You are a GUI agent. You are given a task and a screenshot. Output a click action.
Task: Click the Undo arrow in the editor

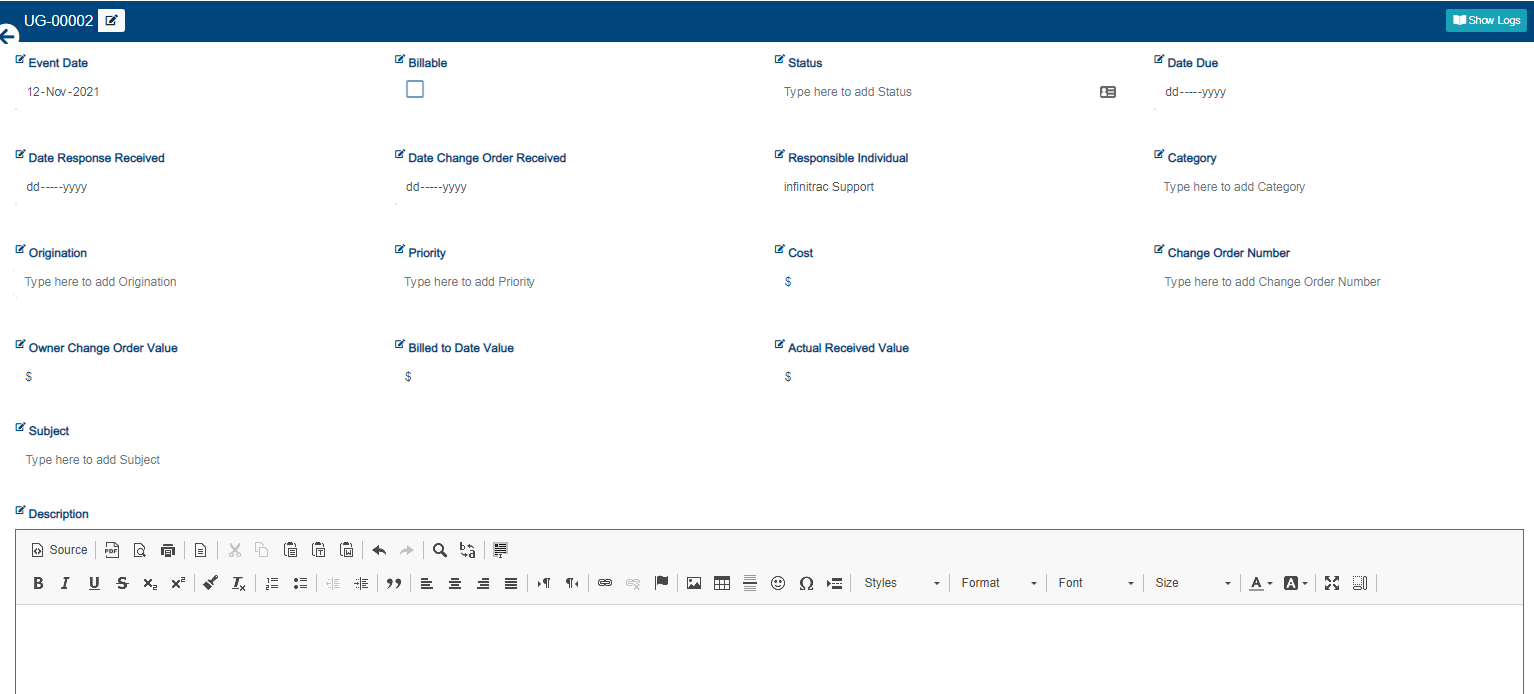(x=379, y=550)
